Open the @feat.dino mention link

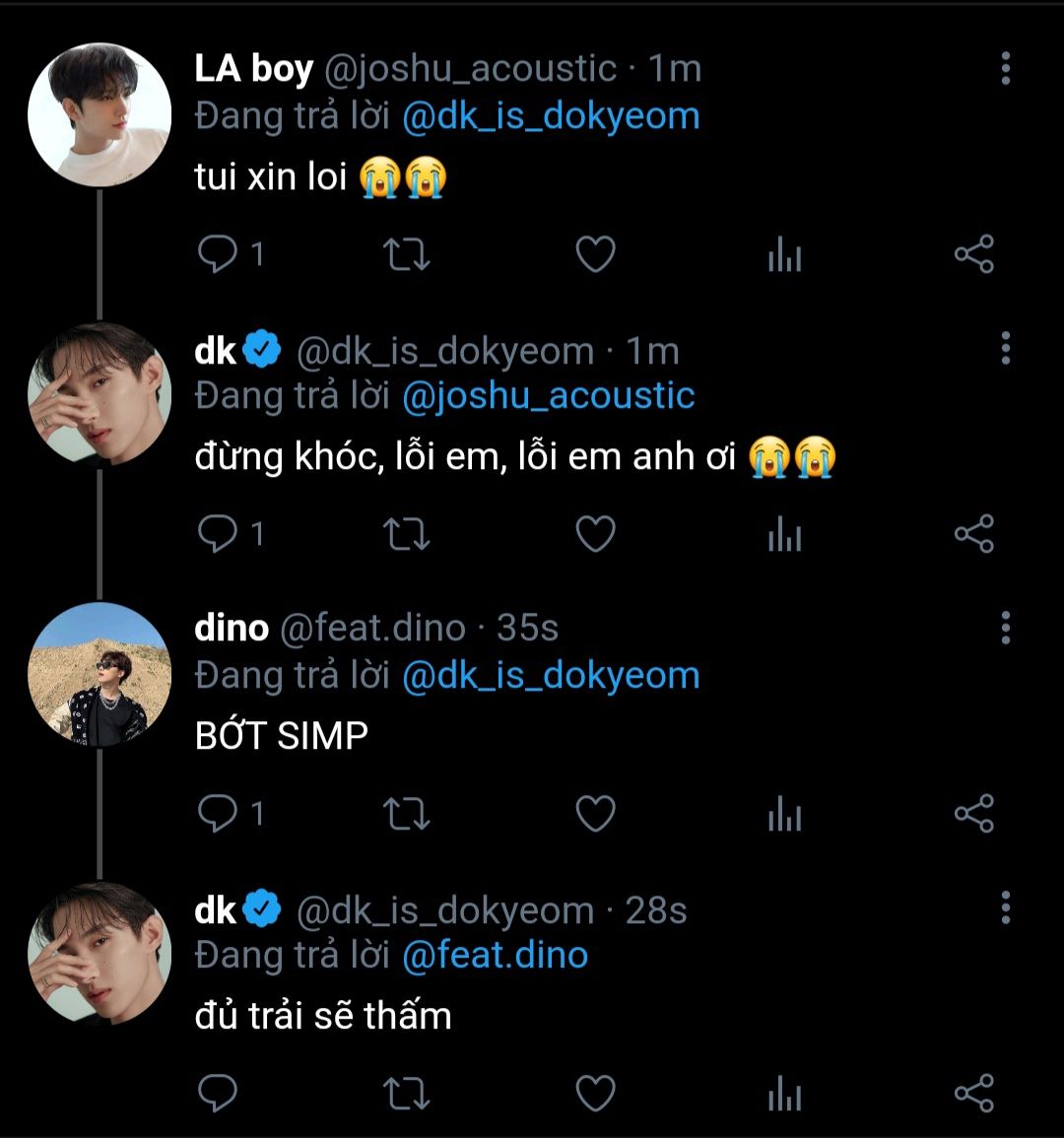coord(495,955)
